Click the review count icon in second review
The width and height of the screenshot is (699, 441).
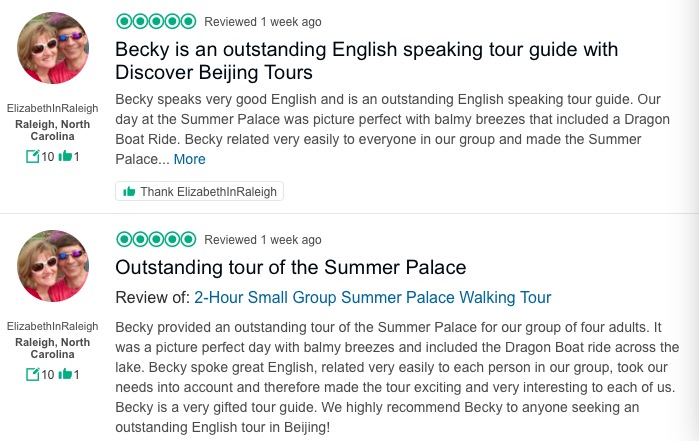[x=33, y=375]
